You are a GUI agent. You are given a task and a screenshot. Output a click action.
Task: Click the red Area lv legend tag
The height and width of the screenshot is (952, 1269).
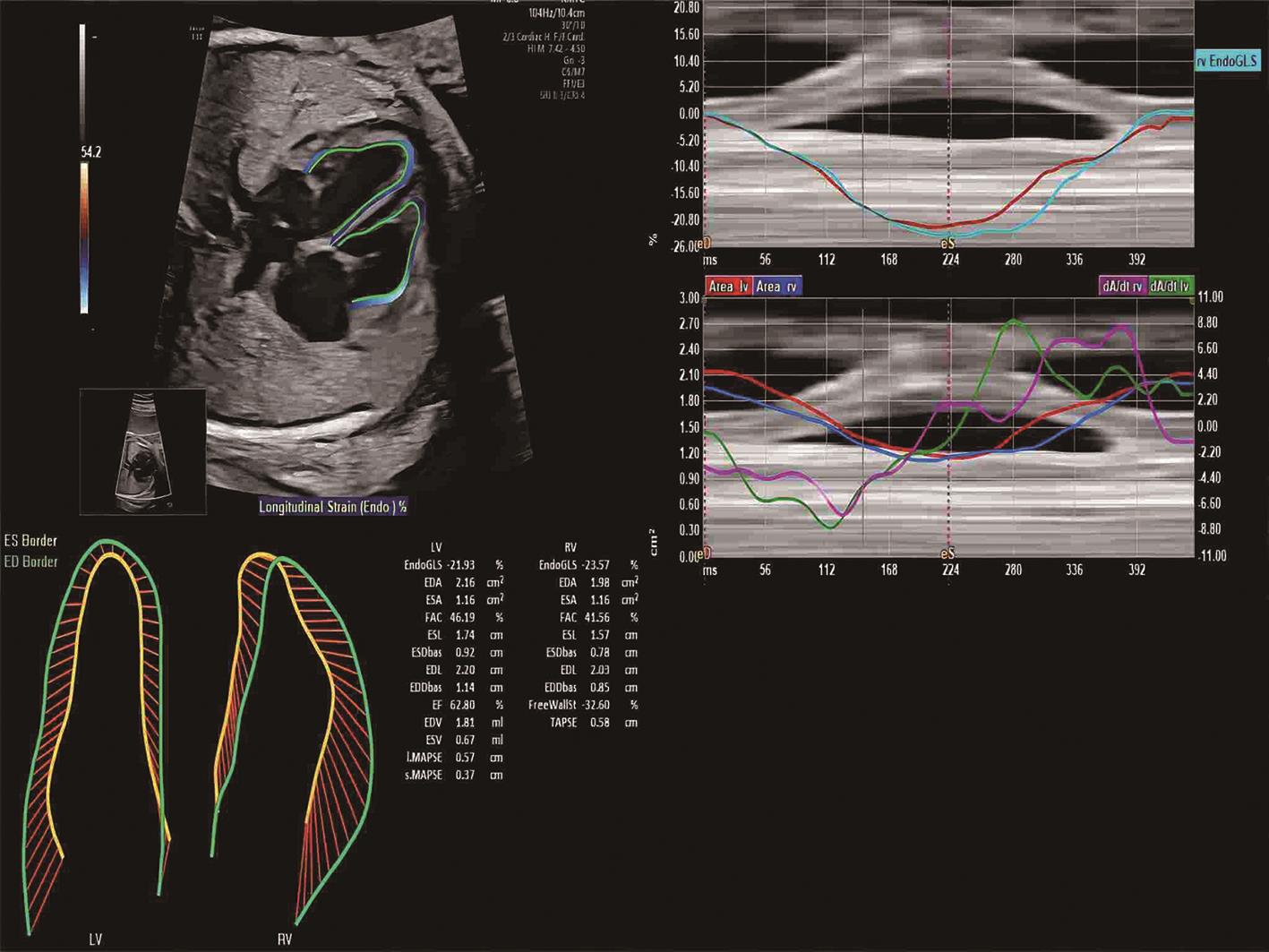[728, 287]
